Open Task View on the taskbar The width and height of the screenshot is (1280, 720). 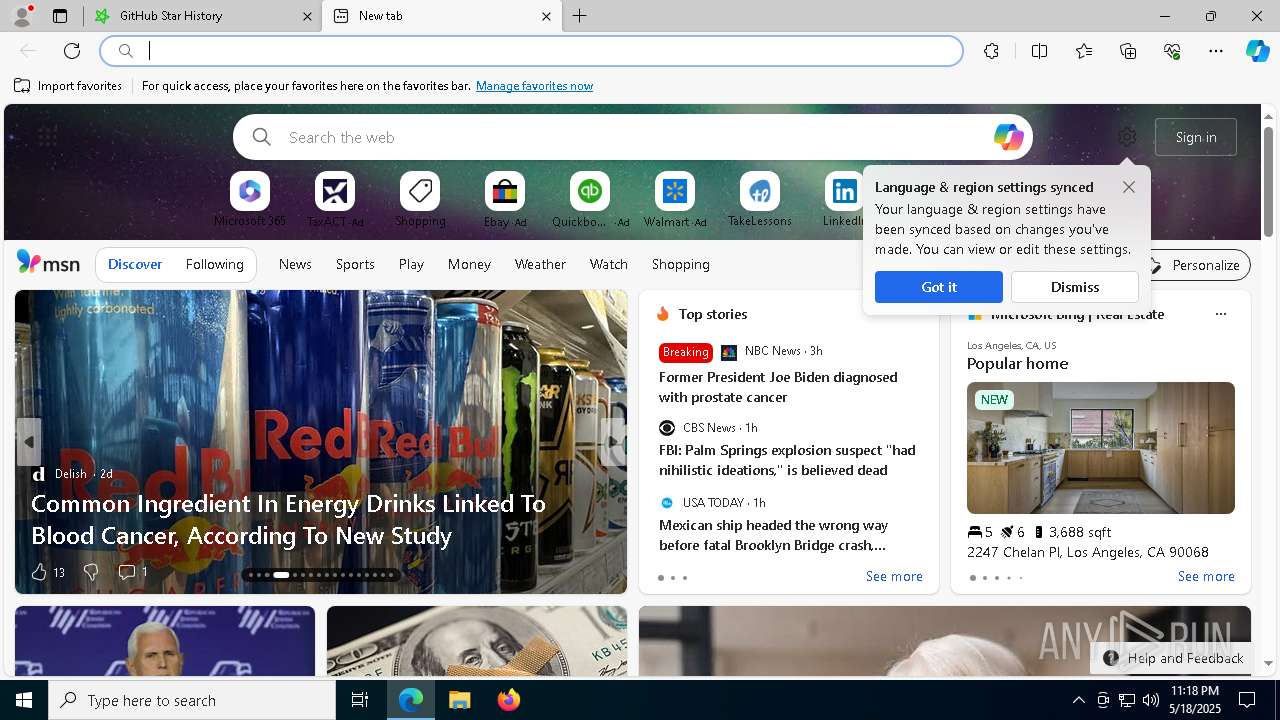point(360,700)
